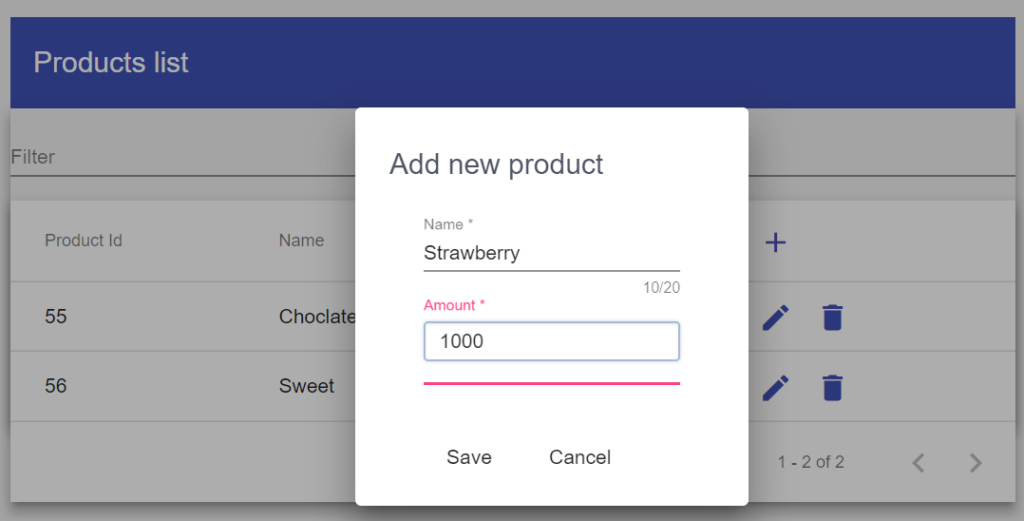Screen dimensions: 1024x521
Task: Click the Add new product dialog title
Action: tap(496, 165)
